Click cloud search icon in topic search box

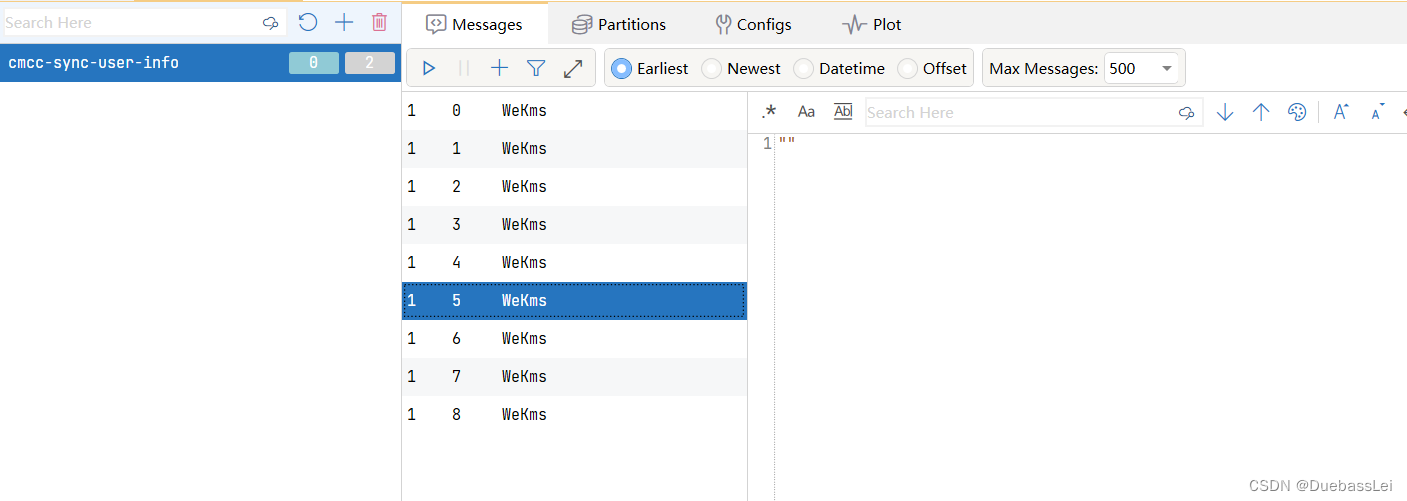coord(270,23)
